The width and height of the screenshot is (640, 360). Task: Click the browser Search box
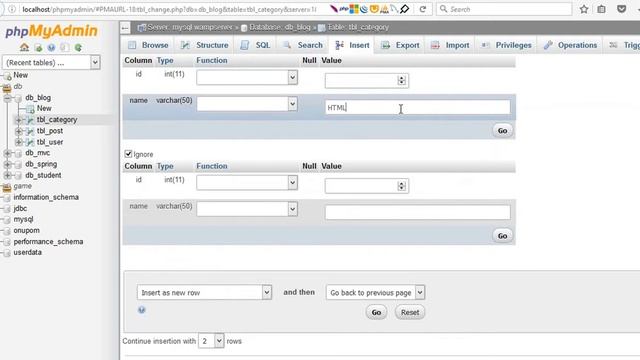pyautogui.click(x=504, y=9)
